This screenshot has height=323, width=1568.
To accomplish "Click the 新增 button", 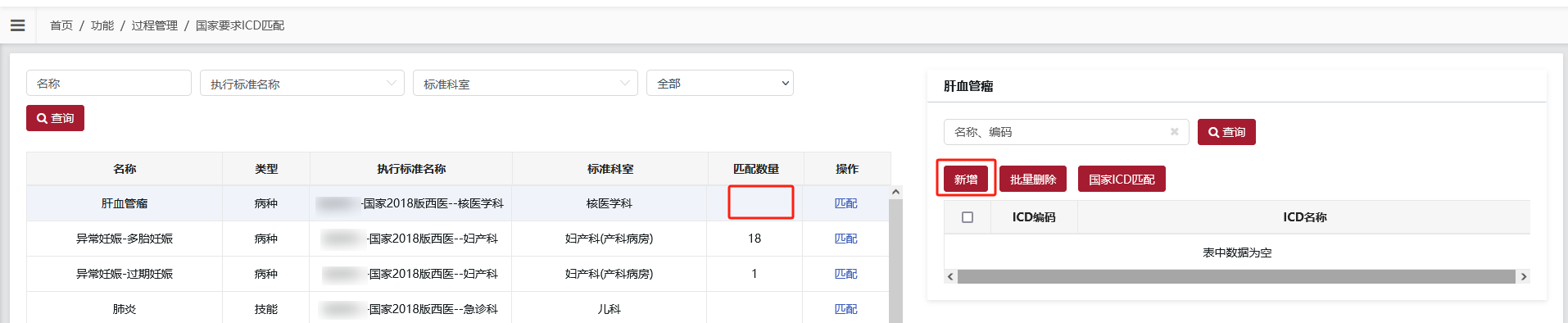I will click(x=966, y=179).
